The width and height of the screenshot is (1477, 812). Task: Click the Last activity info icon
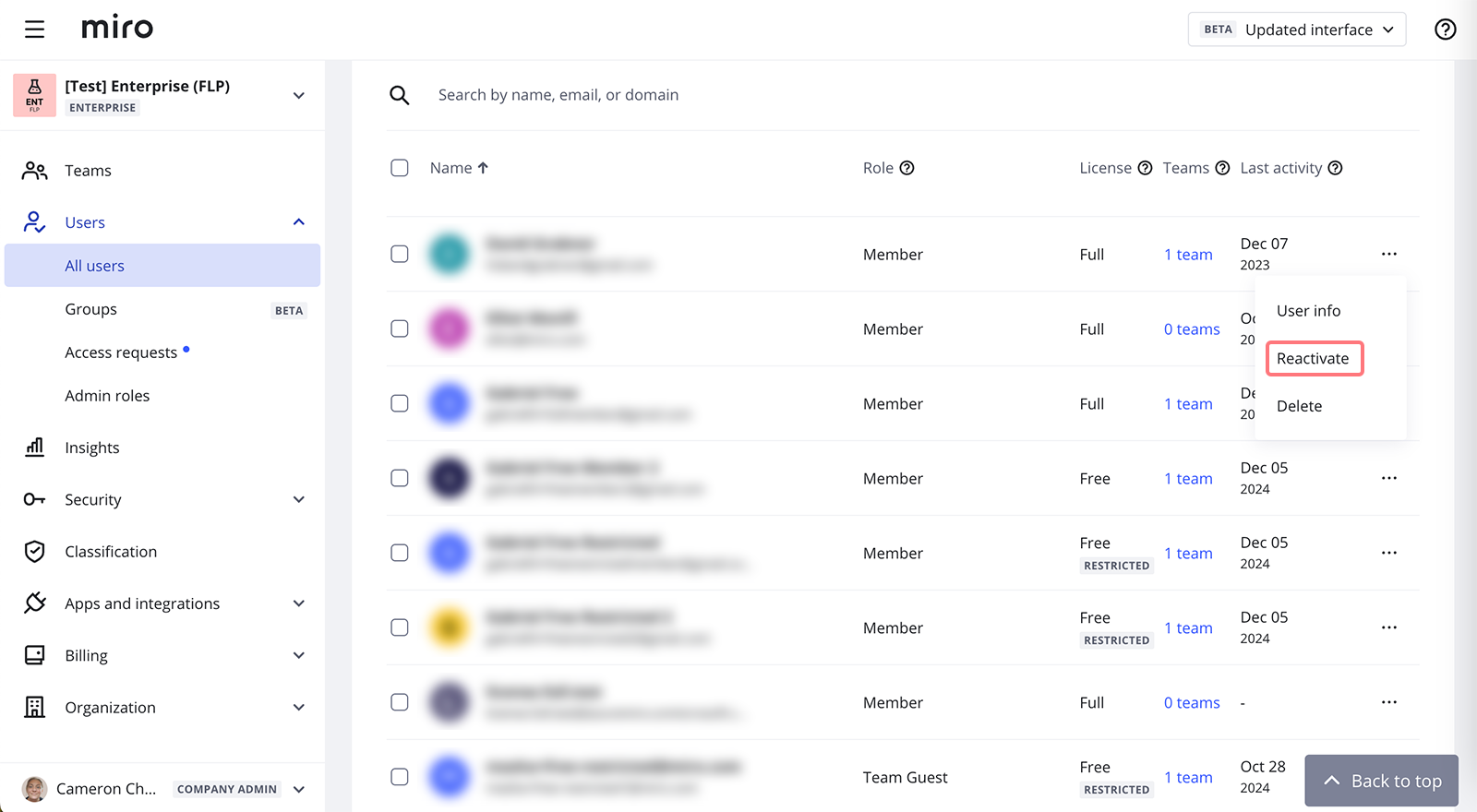pos(1335,168)
